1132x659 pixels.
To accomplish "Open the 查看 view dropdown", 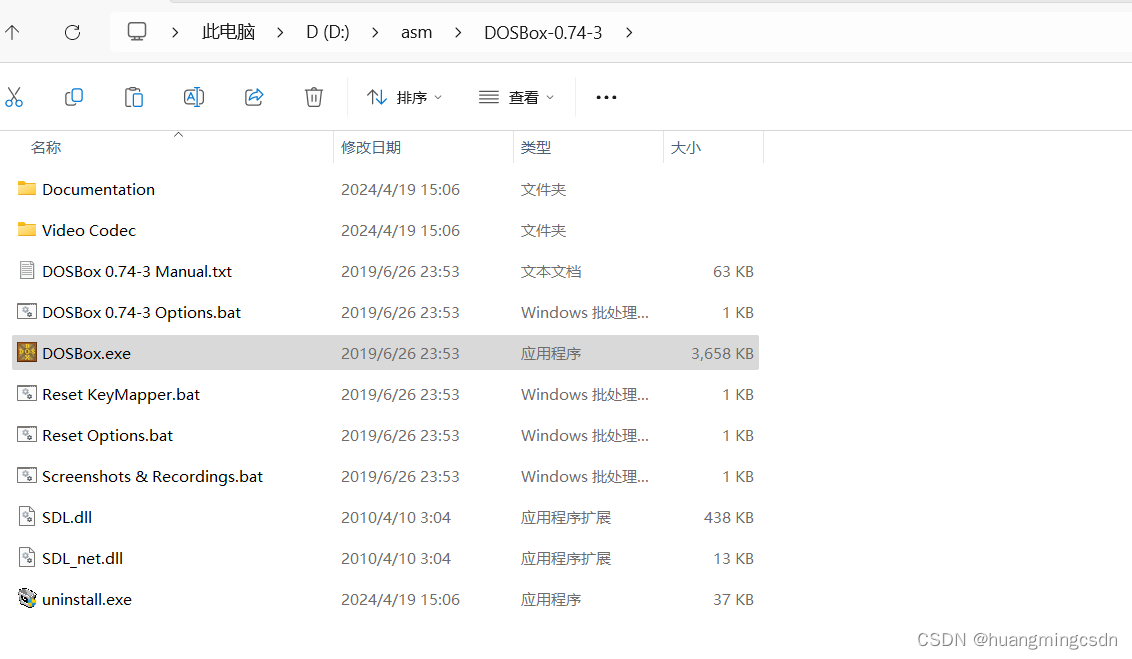I will click(516, 97).
